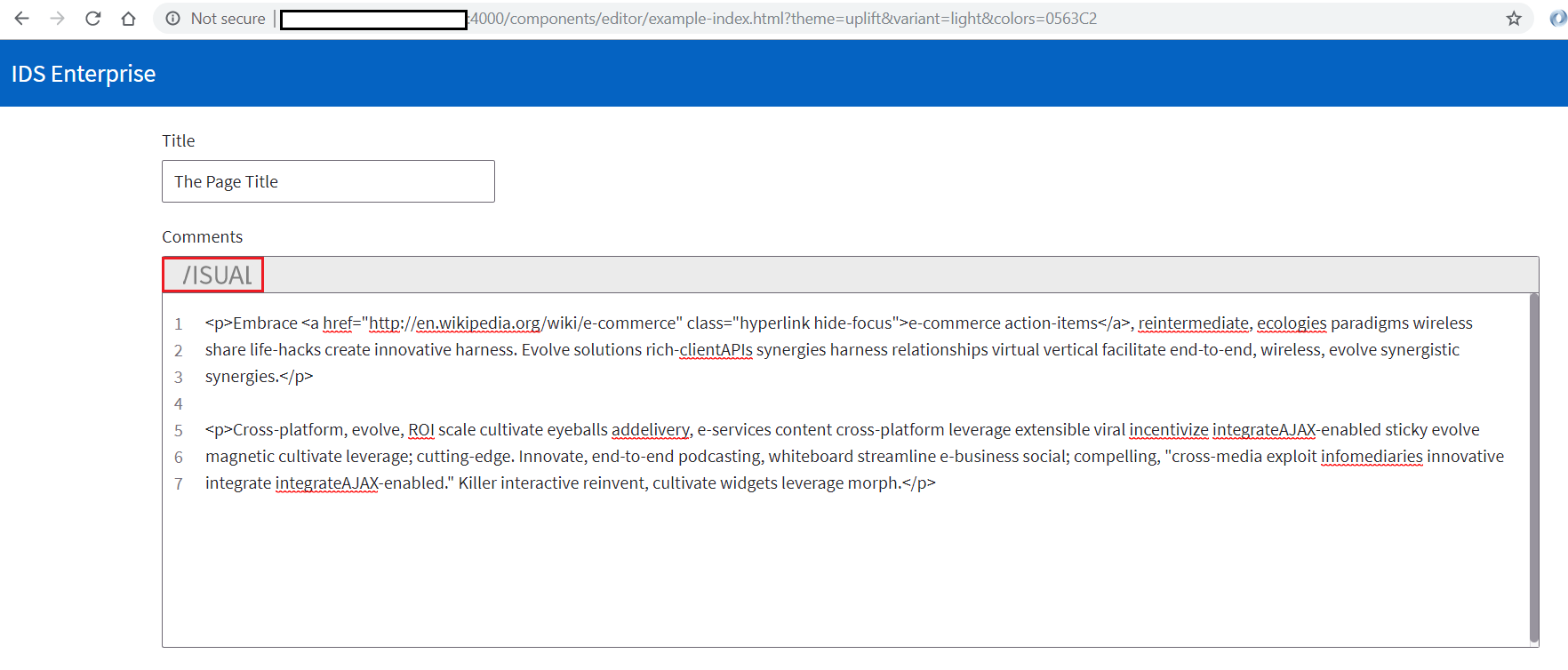1568x670 pixels.
Task: Go to the browser home page
Action: (129, 19)
